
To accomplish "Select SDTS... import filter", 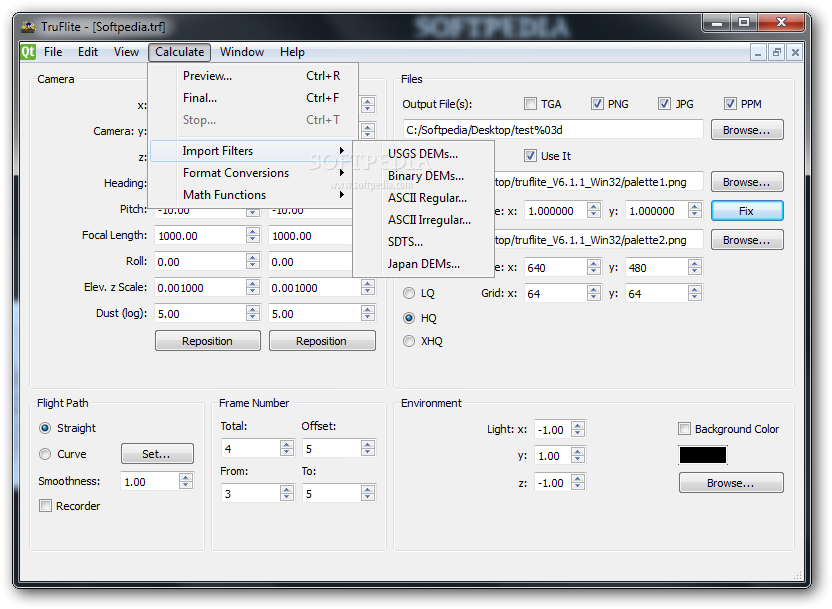I will point(423,242).
